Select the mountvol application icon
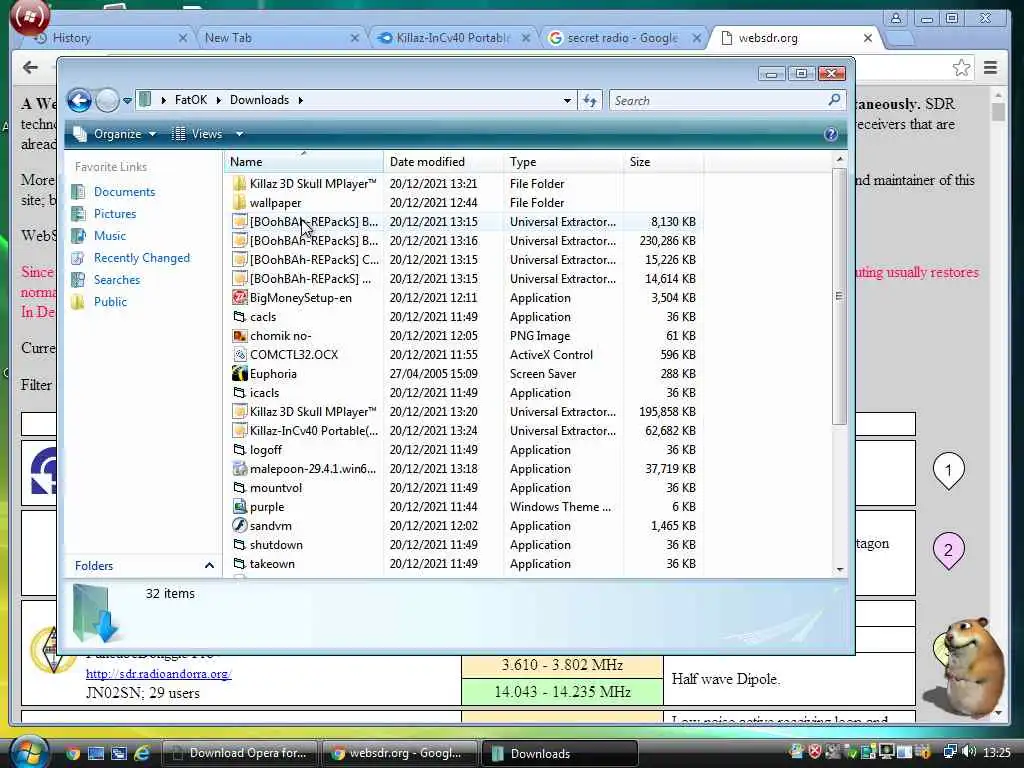Viewport: 1024px width, 768px height. (x=240, y=487)
